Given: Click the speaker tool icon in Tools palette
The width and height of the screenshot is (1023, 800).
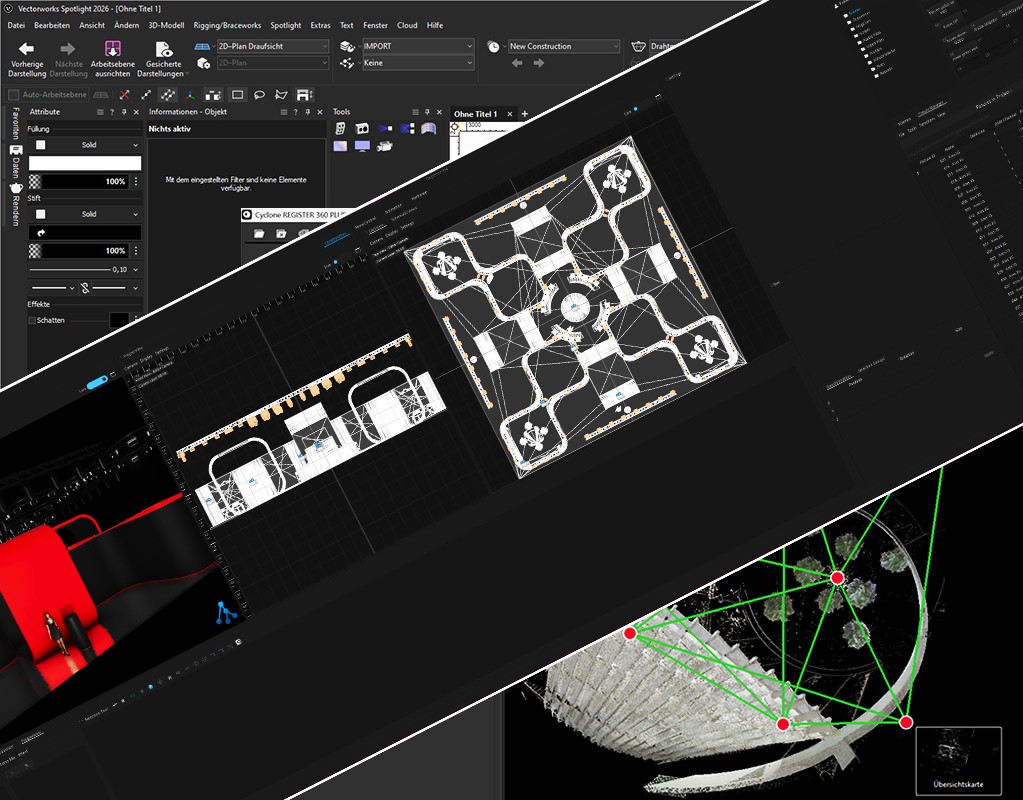Looking at the screenshot, I should point(362,129).
